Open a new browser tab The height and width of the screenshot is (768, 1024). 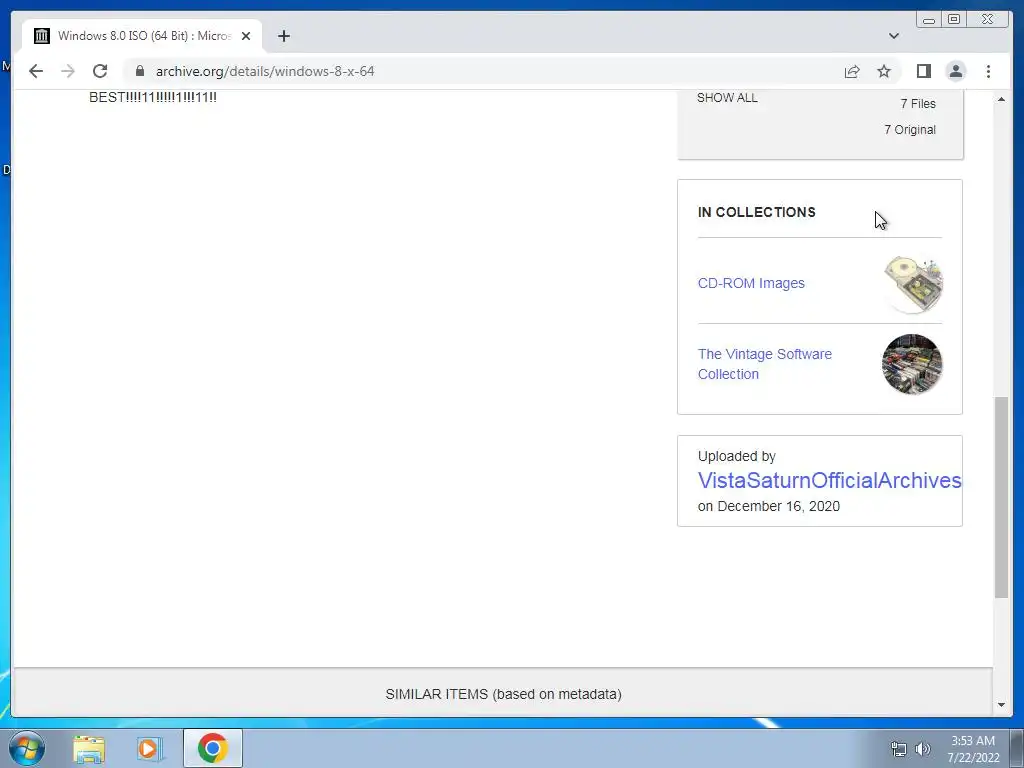[x=283, y=36]
